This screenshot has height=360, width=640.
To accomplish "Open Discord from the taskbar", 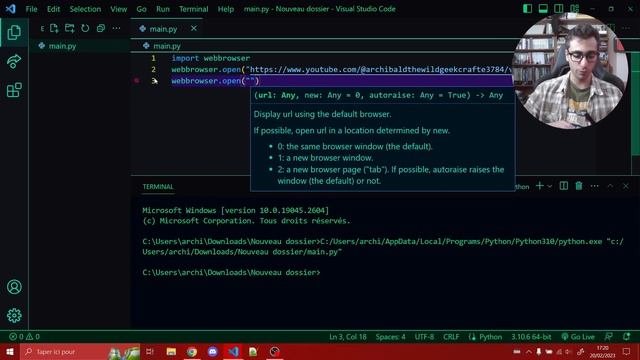I will click(x=213, y=351).
